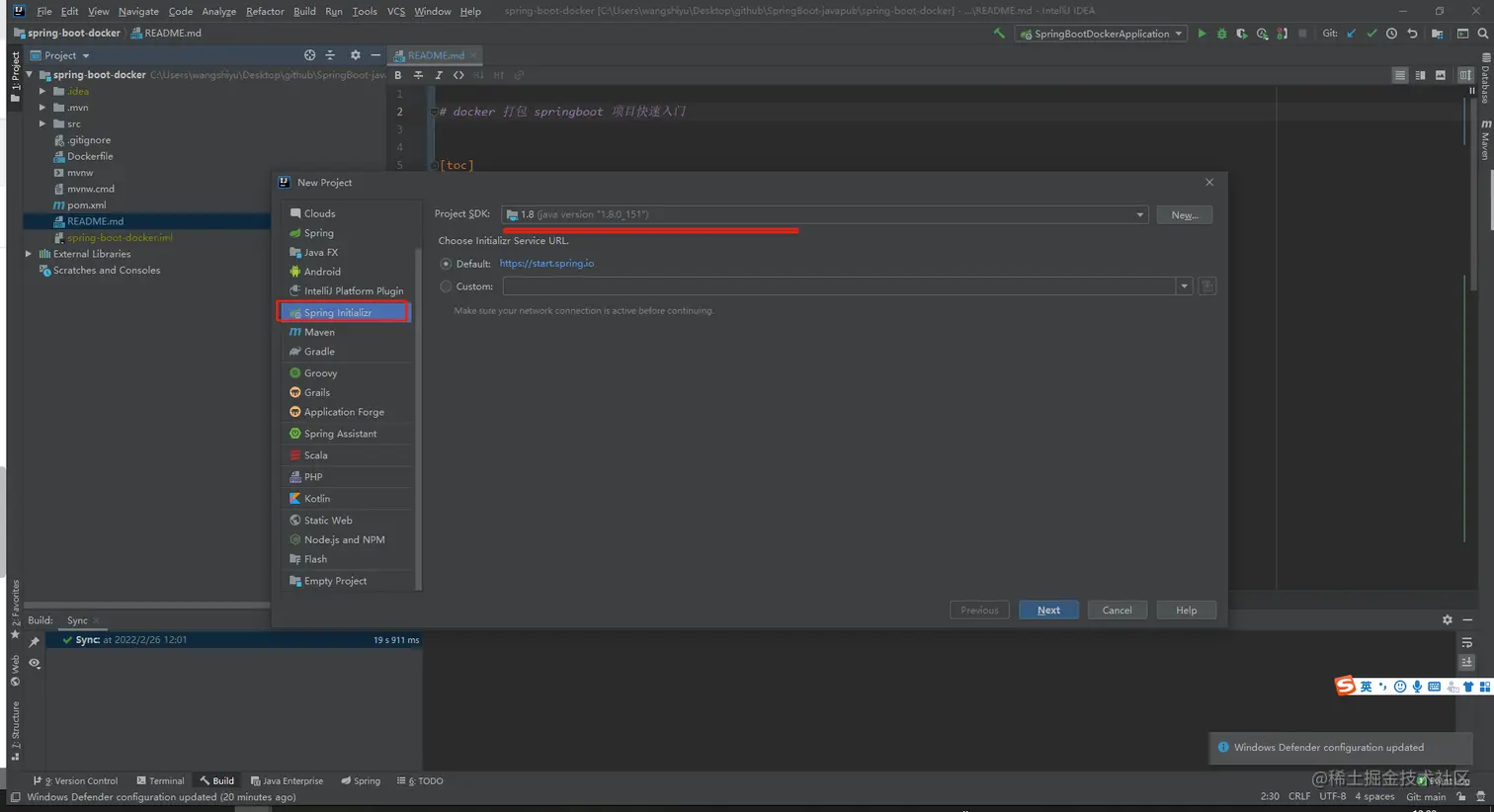Screen dimensions: 1494x812
Task: Expand the .idea folder
Action: (42, 91)
